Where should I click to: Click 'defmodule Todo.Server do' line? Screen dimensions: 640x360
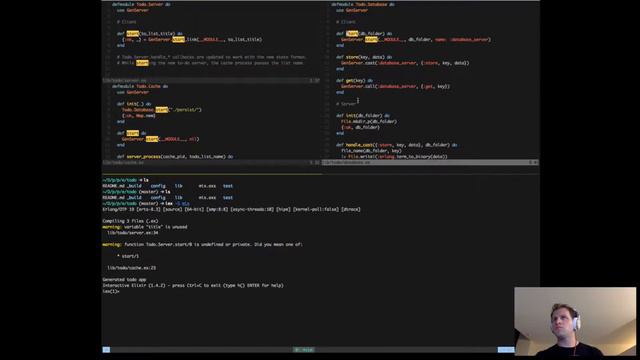(x=141, y=4)
